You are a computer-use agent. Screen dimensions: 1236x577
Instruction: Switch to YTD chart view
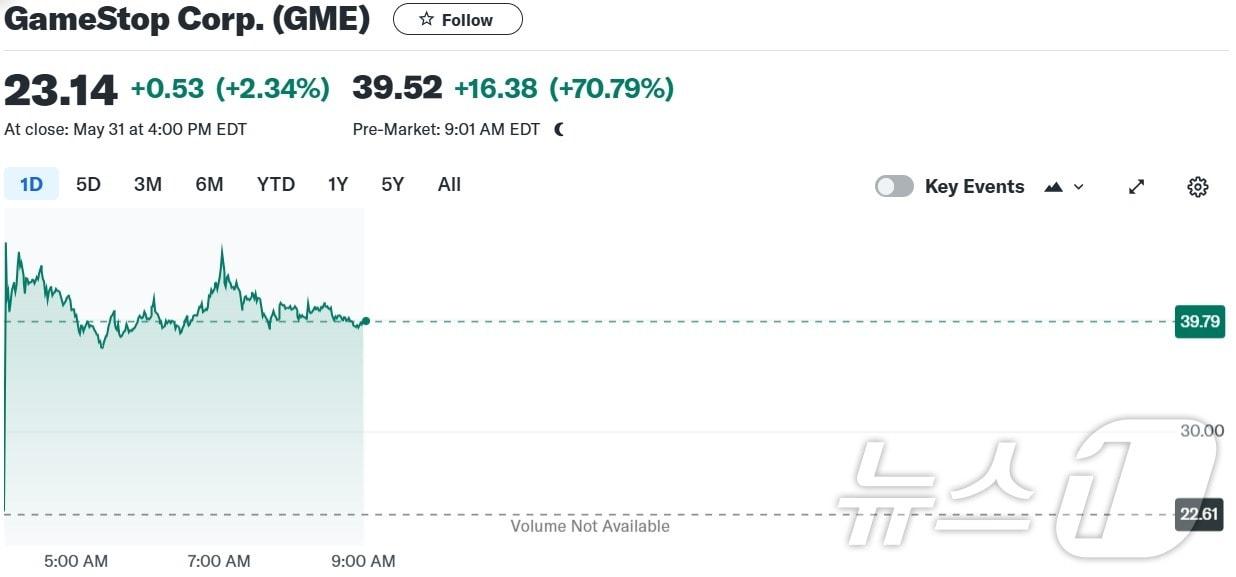pyautogui.click(x=275, y=184)
